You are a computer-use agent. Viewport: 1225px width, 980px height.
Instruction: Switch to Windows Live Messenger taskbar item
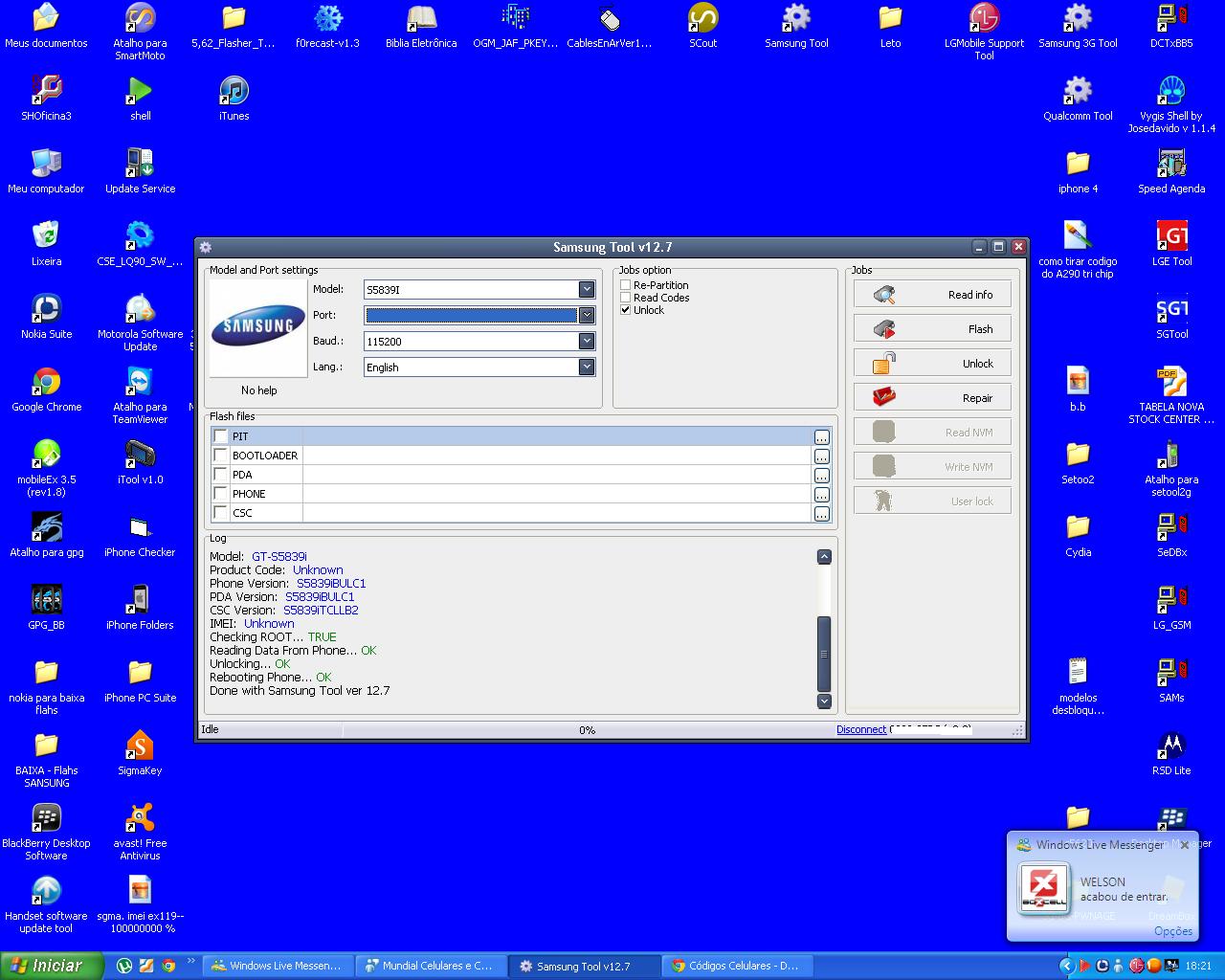(276, 966)
